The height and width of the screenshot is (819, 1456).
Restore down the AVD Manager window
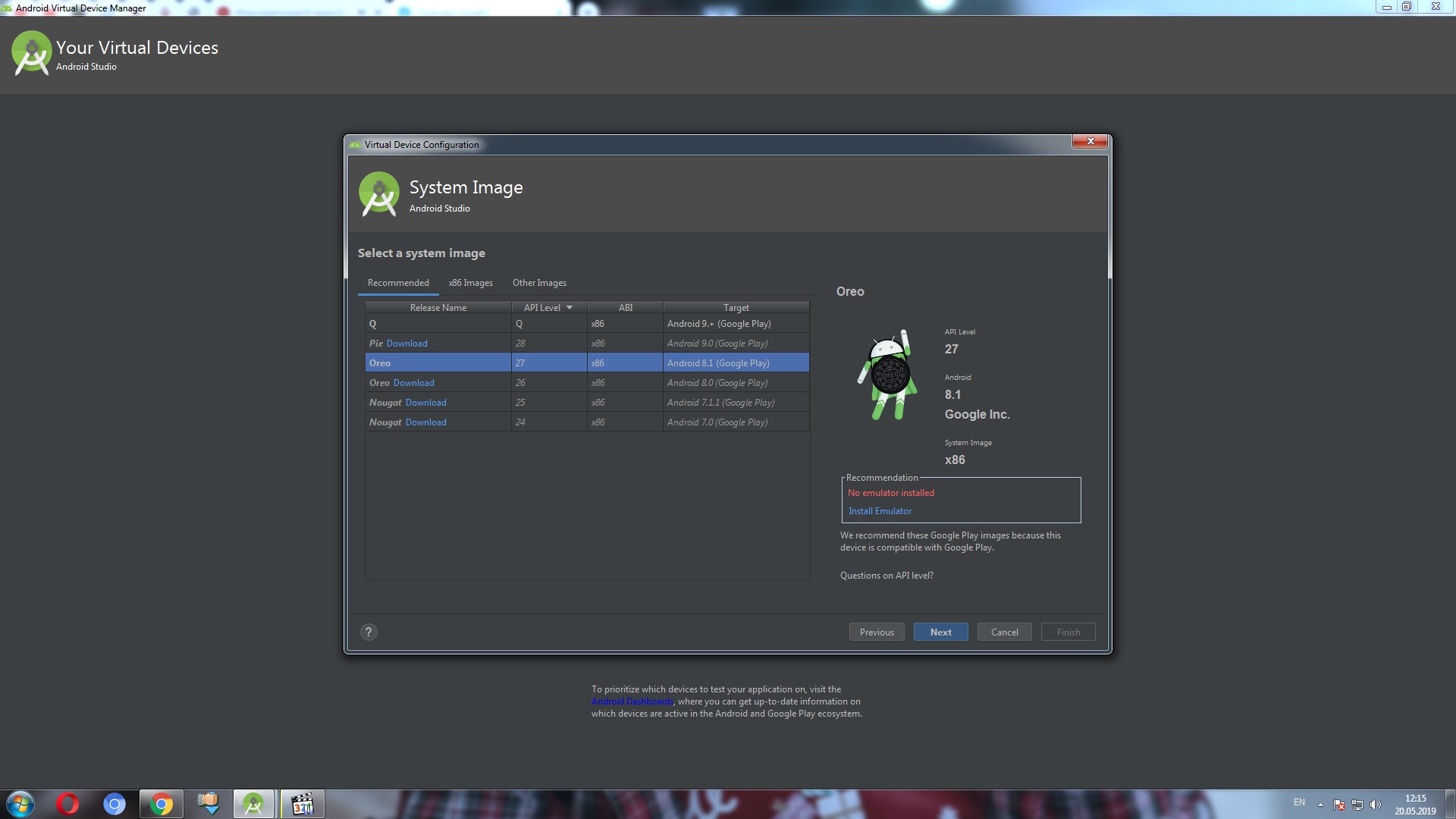(x=1406, y=6)
